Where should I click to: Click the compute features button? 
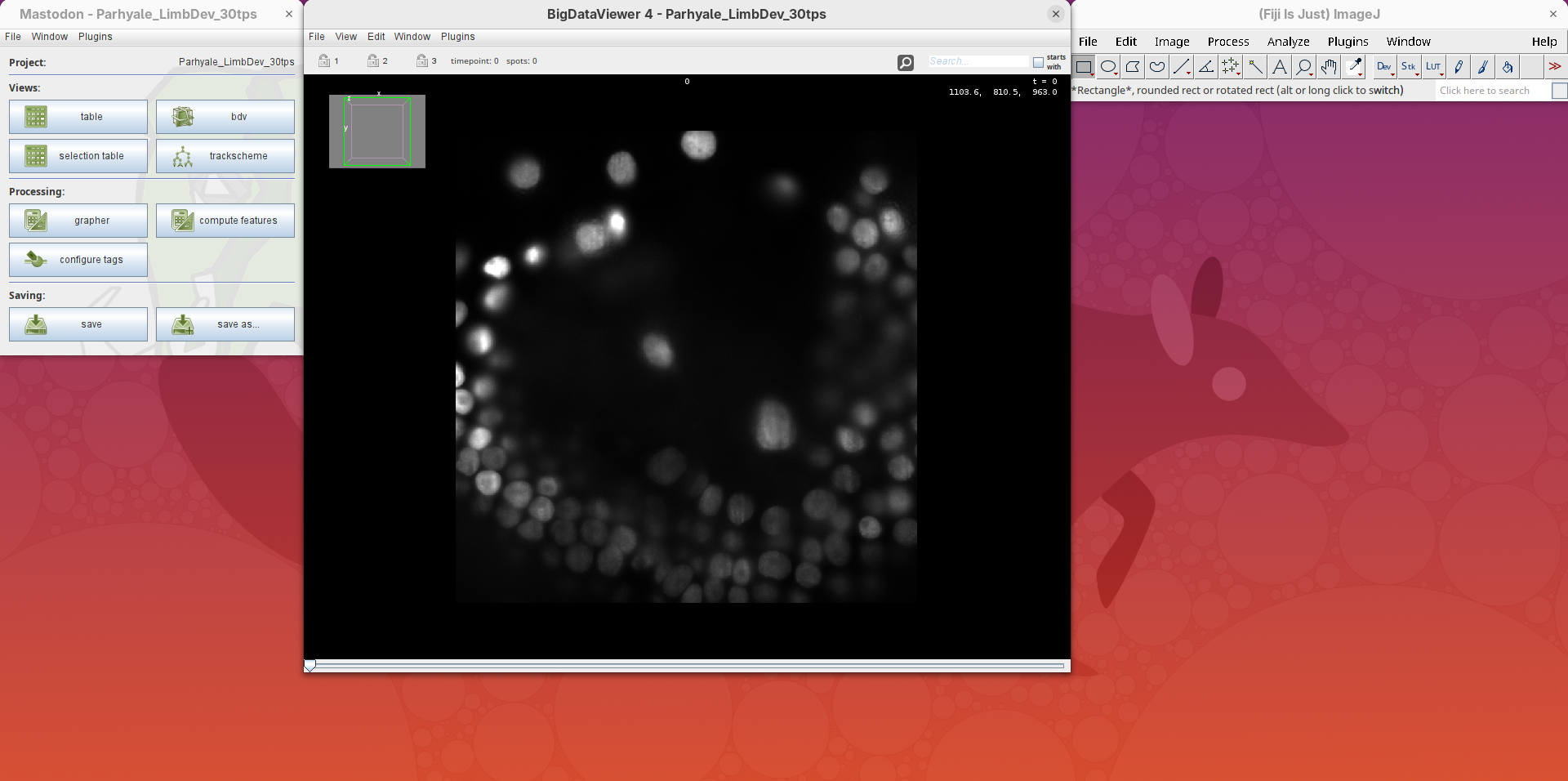(225, 221)
